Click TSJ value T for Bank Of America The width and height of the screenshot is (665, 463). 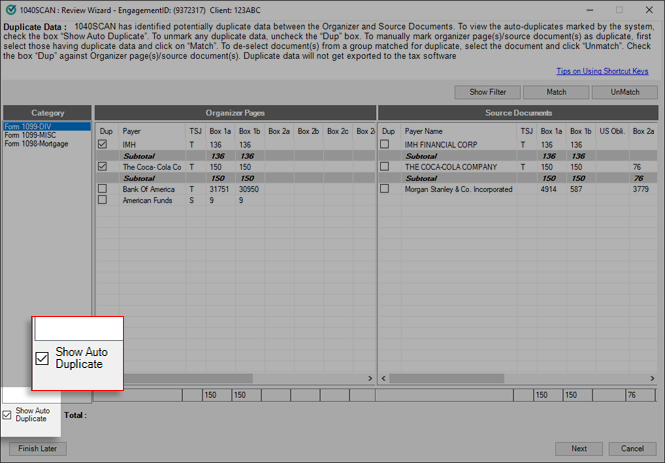pyautogui.click(x=192, y=189)
